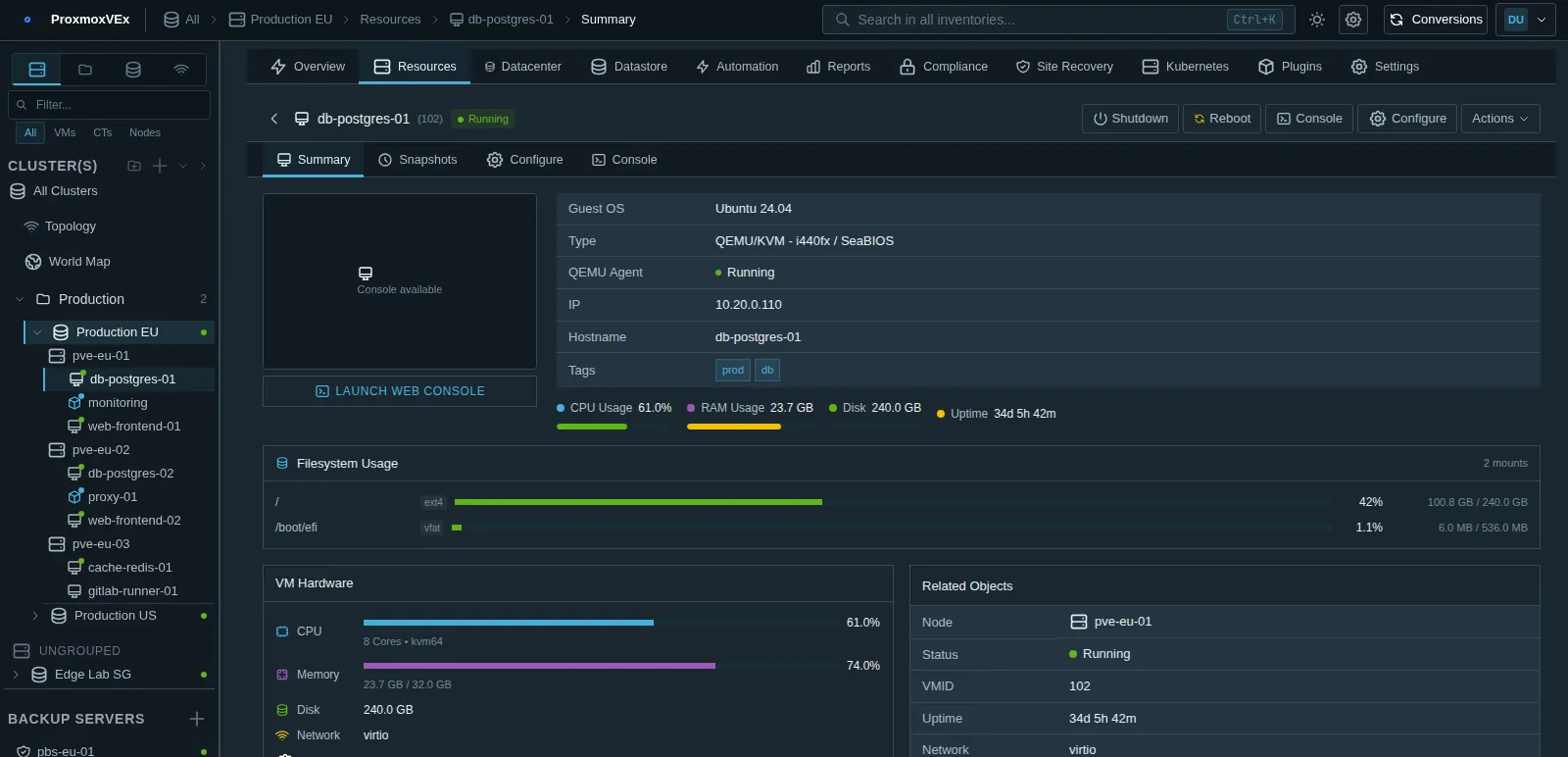Viewport: 1568px width, 757px height.
Task: Select the pve-eu-02 node in the tree
Action: pyautogui.click(x=101, y=450)
